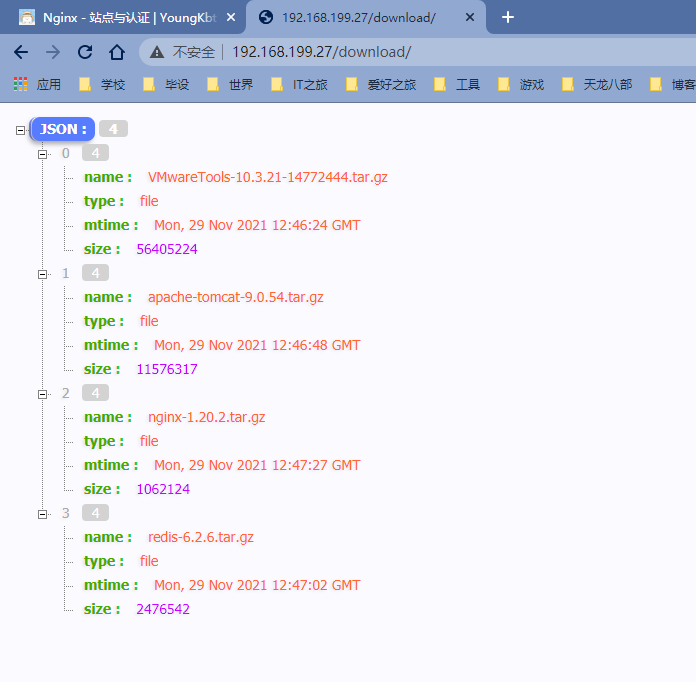Reload the download page
696x682 pixels.
(x=85, y=52)
